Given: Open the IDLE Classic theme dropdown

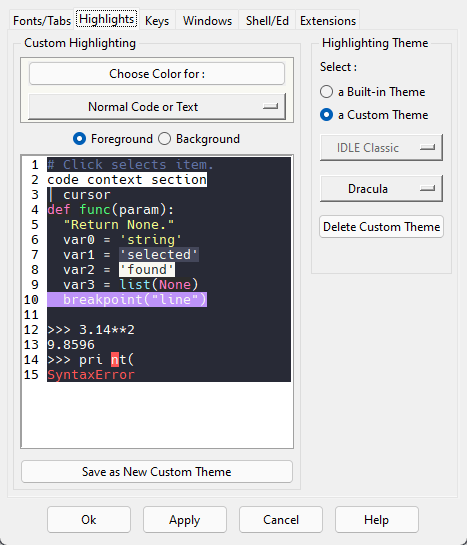Looking at the screenshot, I should click(x=381, y=148).
